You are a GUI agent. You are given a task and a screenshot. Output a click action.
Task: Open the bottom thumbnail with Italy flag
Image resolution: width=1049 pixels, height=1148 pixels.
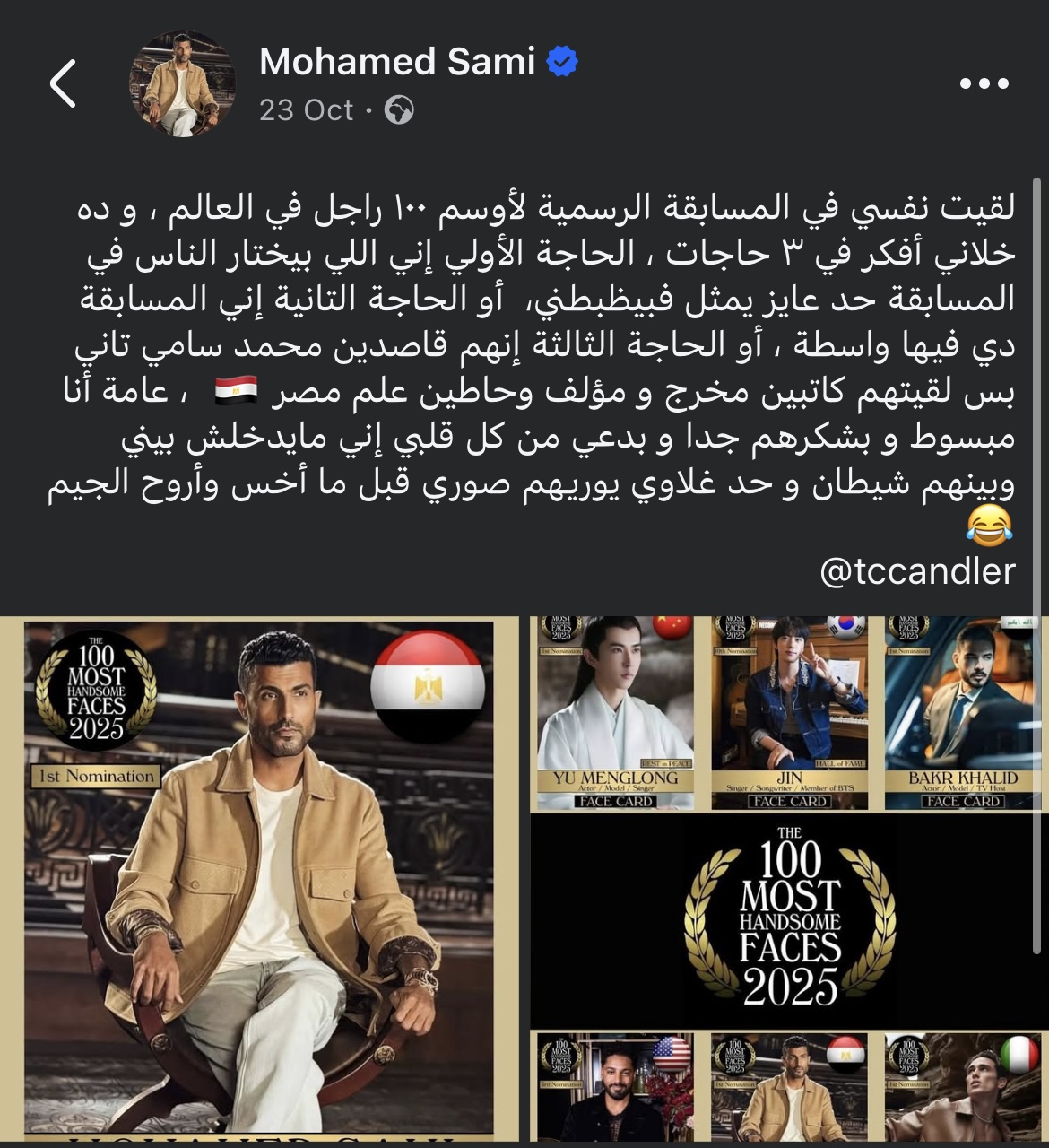(963, 1086)
